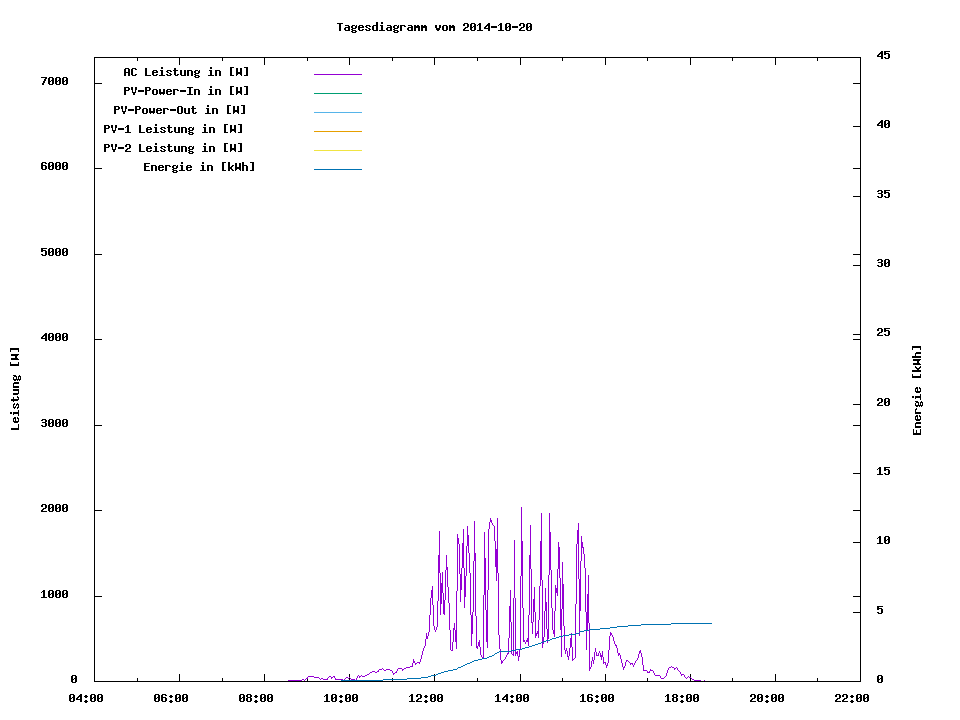Click the 12:00 time axis tick label
The width and height of the screenshot is (960, 720).
point(426,698)
